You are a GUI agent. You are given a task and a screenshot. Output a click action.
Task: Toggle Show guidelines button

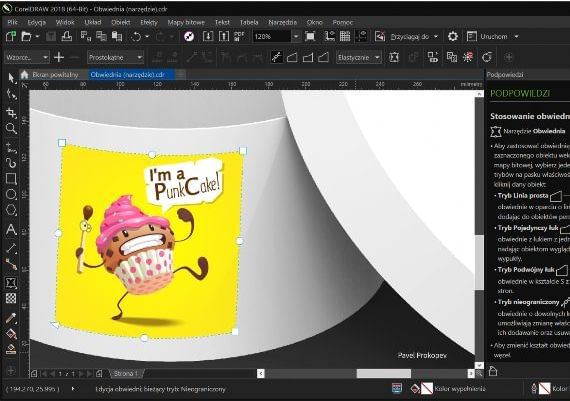point(361,36)
